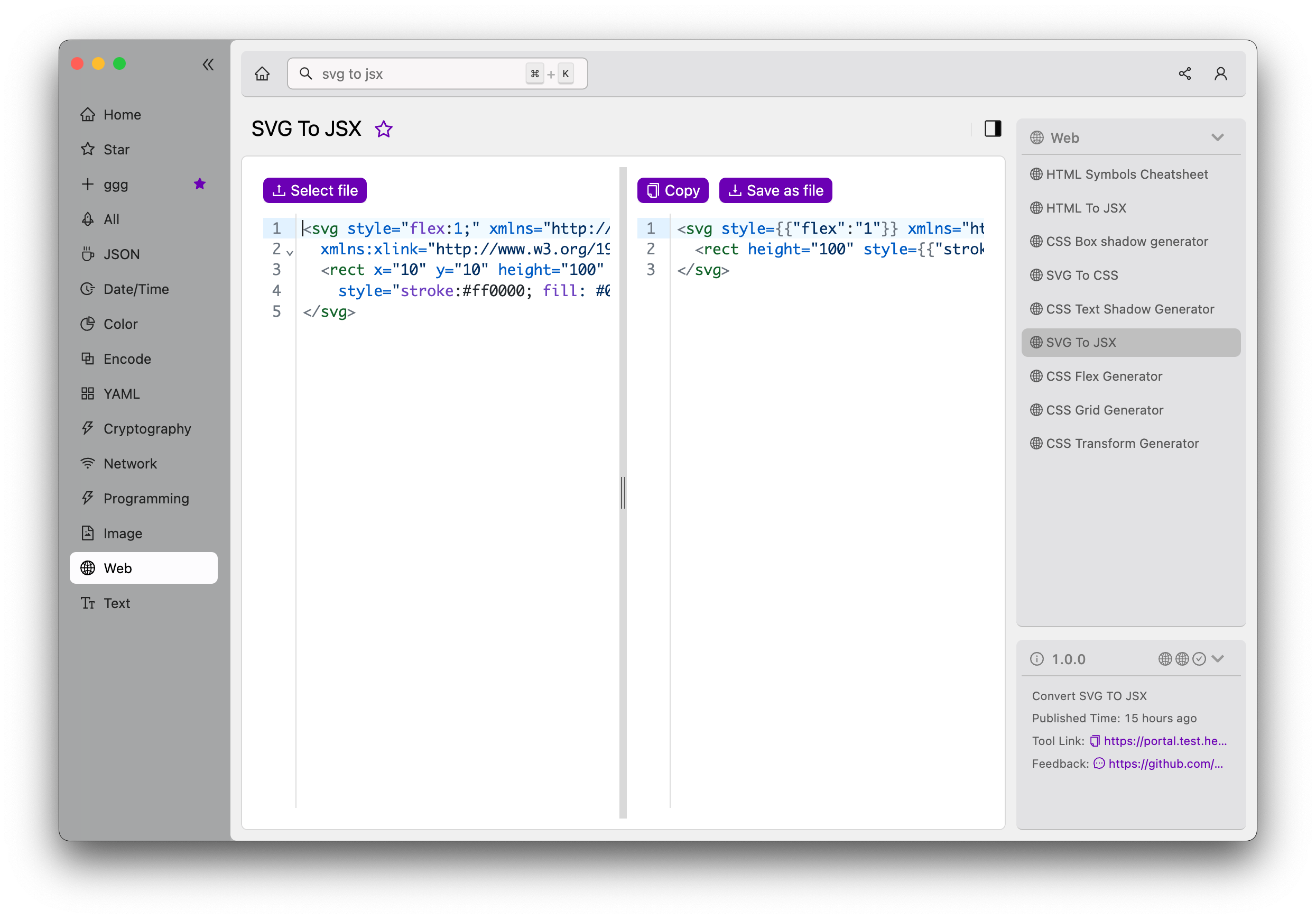Click the home icon in the top bar
Screen dimensions: 1316x919
click(262, 74)
